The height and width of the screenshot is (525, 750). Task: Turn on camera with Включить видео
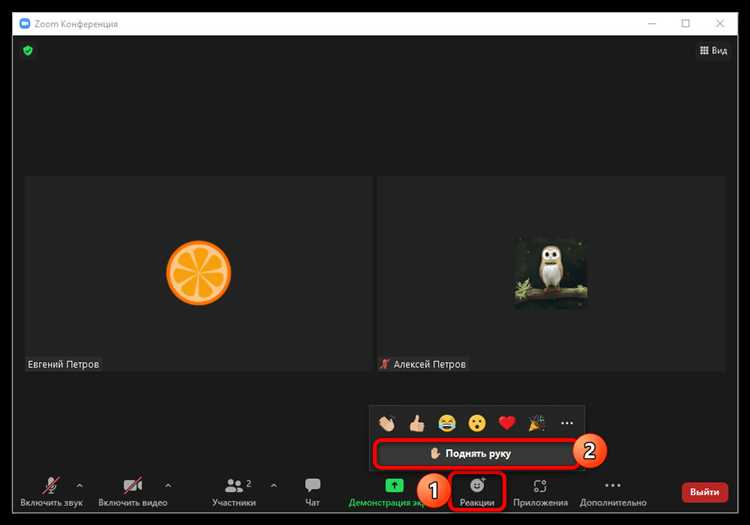[132, 492]
